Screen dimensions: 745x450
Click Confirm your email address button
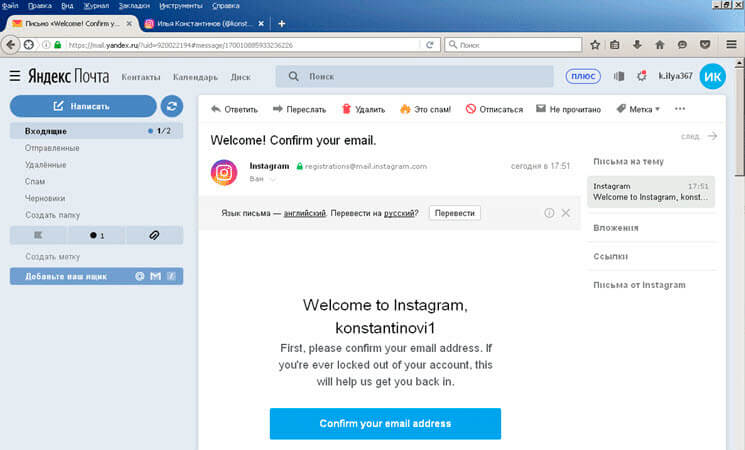(x=385, y=423)
